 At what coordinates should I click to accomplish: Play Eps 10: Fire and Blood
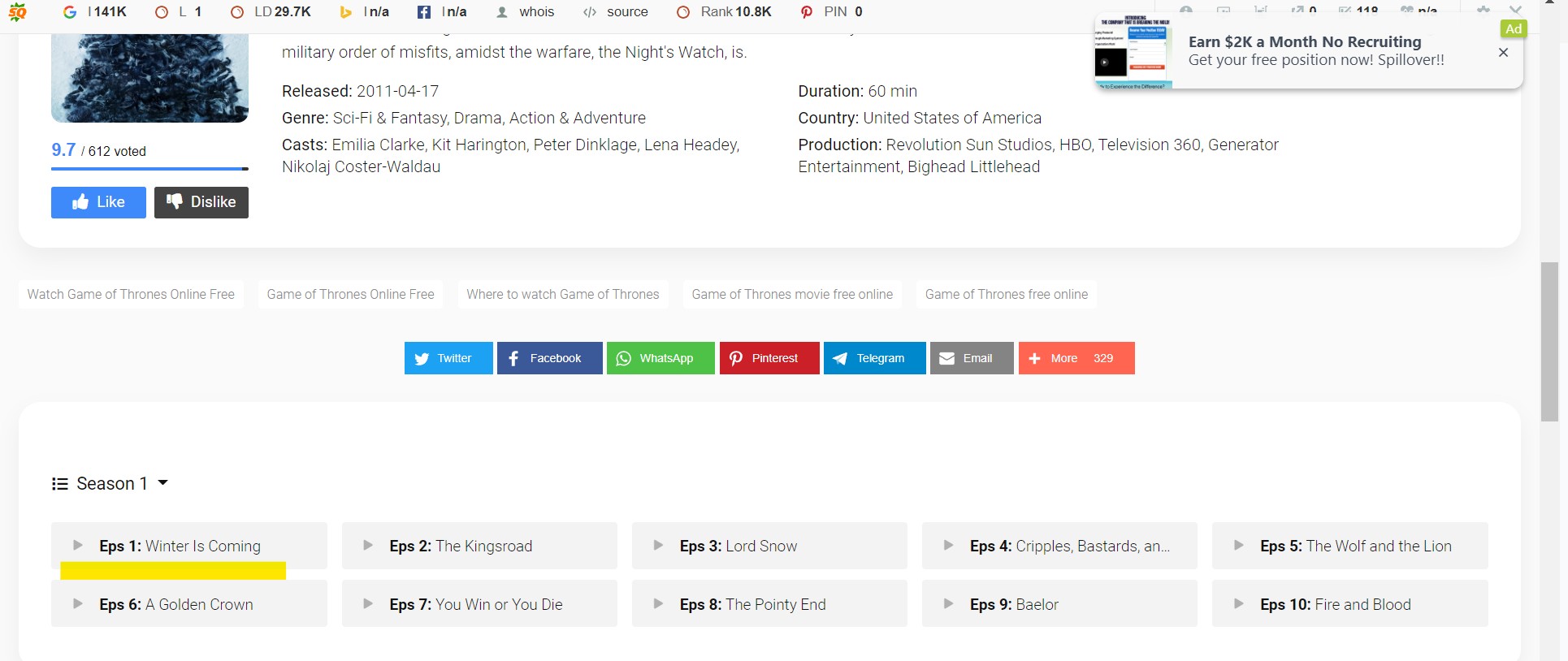tap(1350, 604)
